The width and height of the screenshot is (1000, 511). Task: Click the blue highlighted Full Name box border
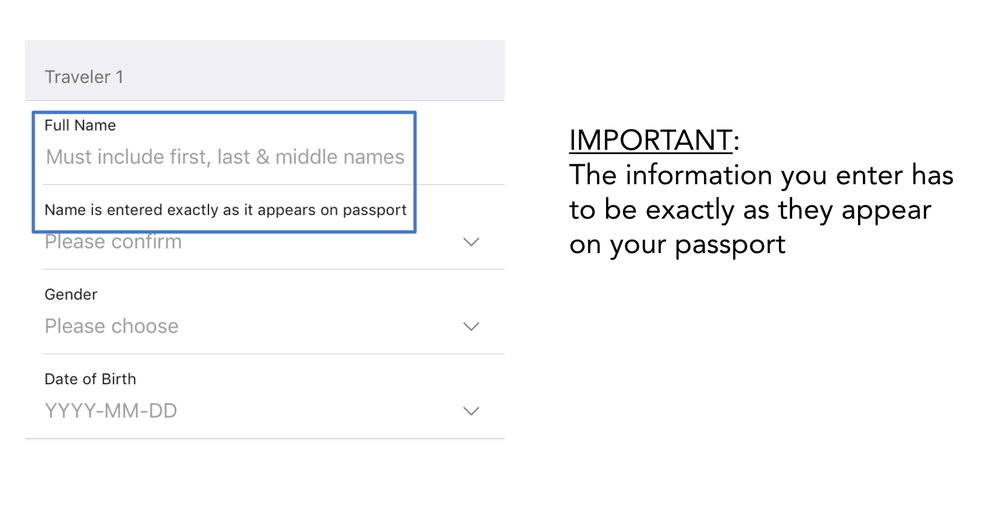414,172
